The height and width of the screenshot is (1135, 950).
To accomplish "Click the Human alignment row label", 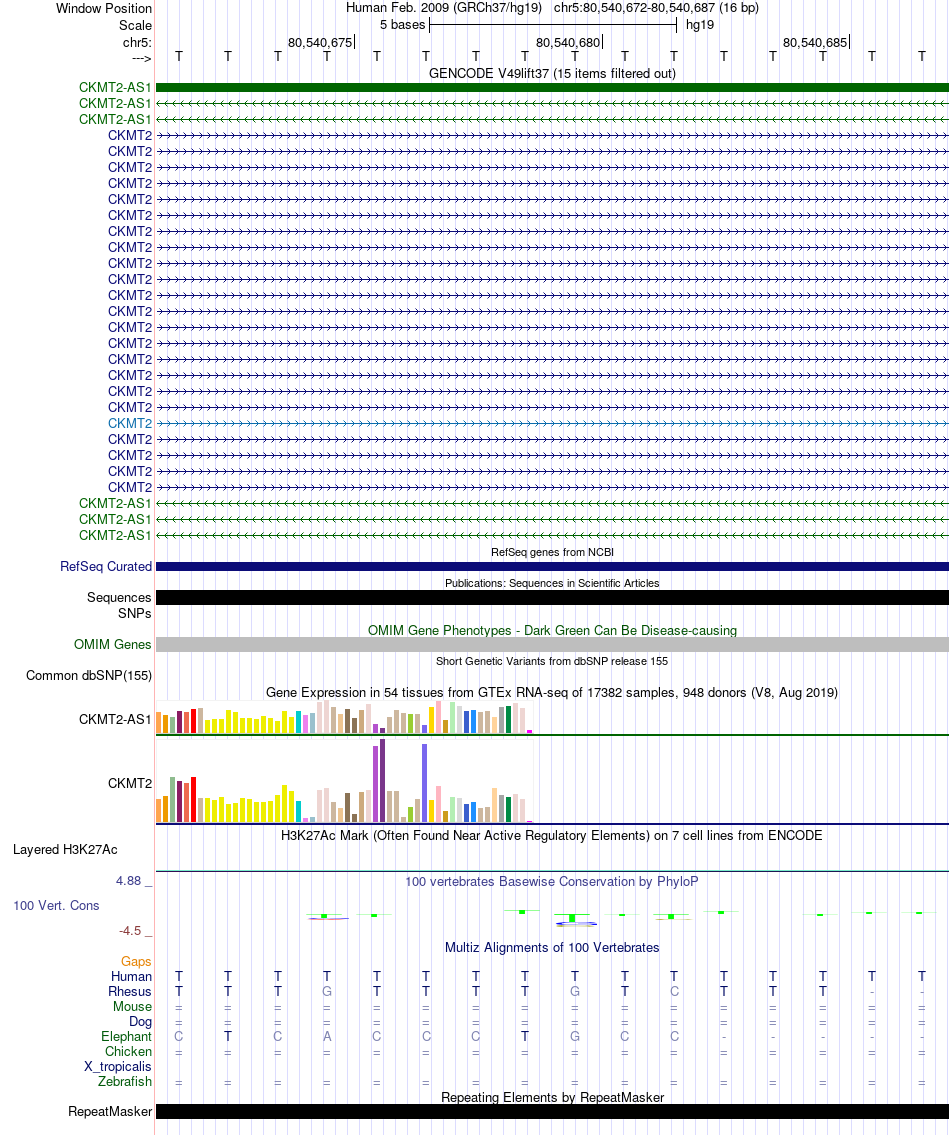I will click(x=131, y=976).
